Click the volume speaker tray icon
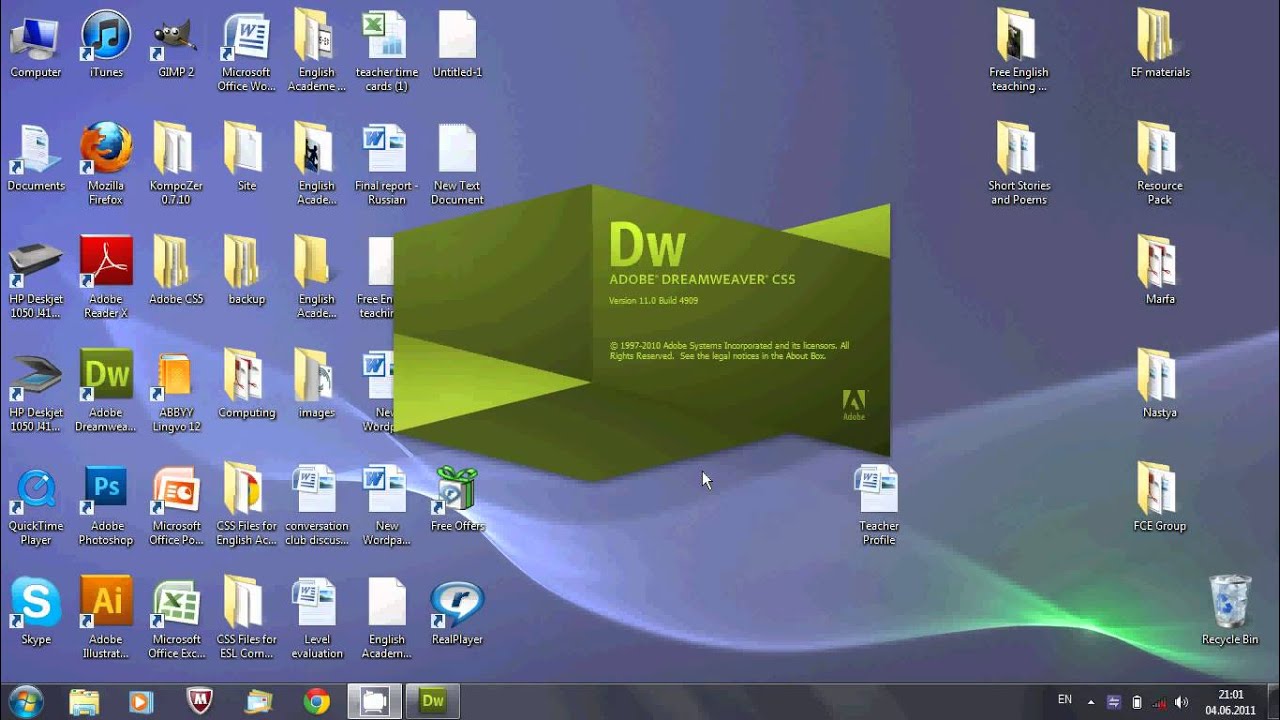The image size is (1280, 720). (x=1182, y=702)
